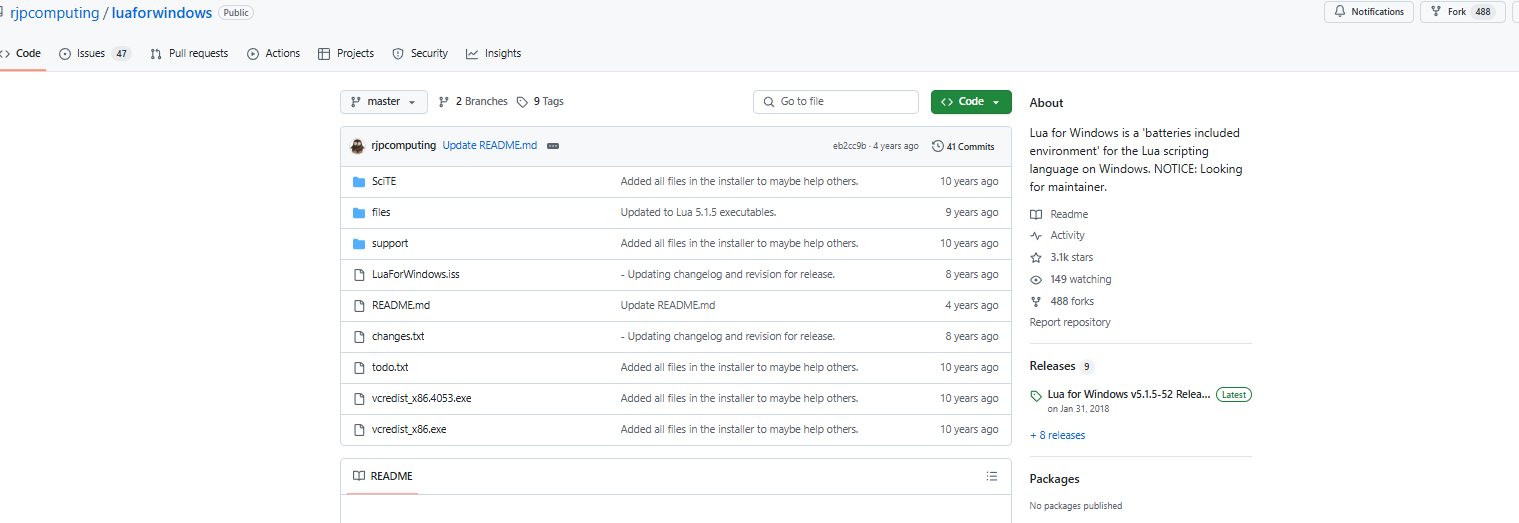Open vcredist_x86.exe file
The width and height of the screenshot is (1519, 523).
(409, 430)
